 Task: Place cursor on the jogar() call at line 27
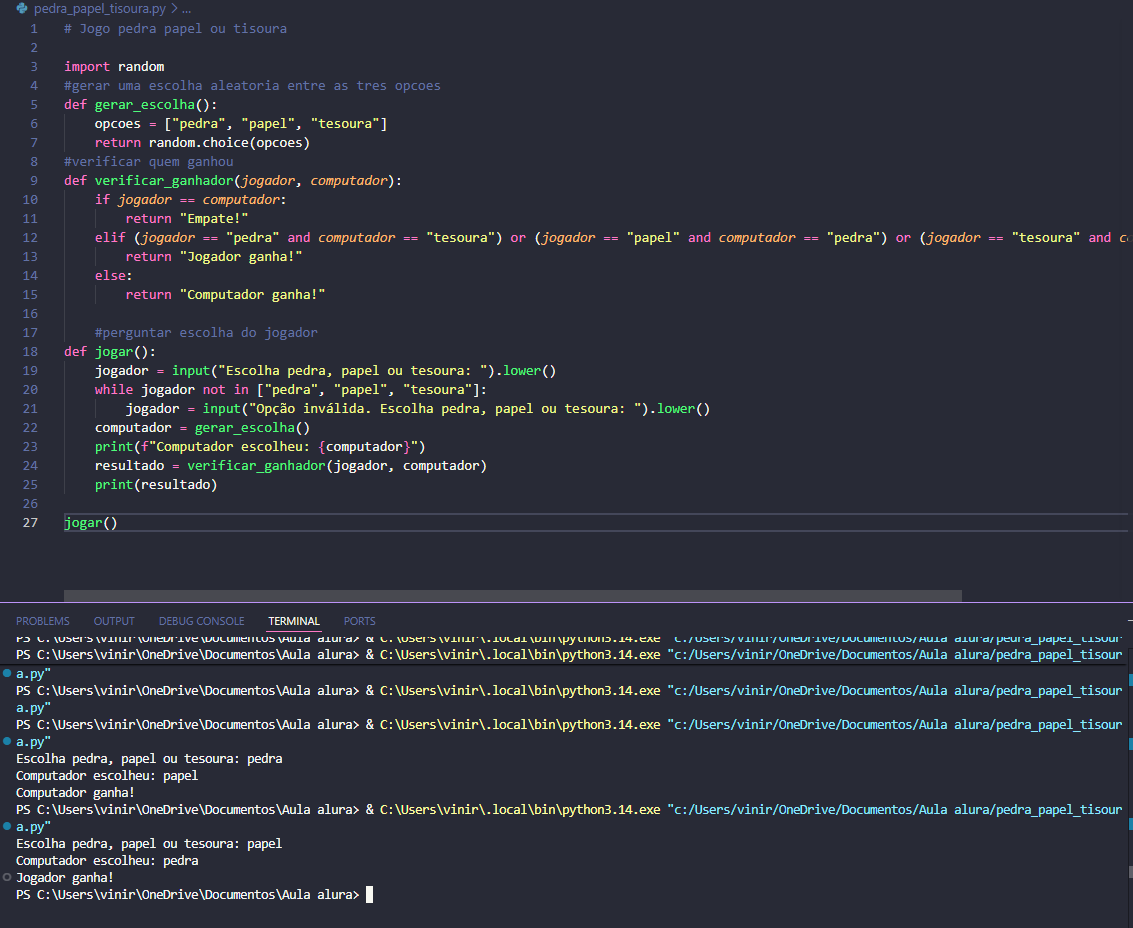click(90, 523)
